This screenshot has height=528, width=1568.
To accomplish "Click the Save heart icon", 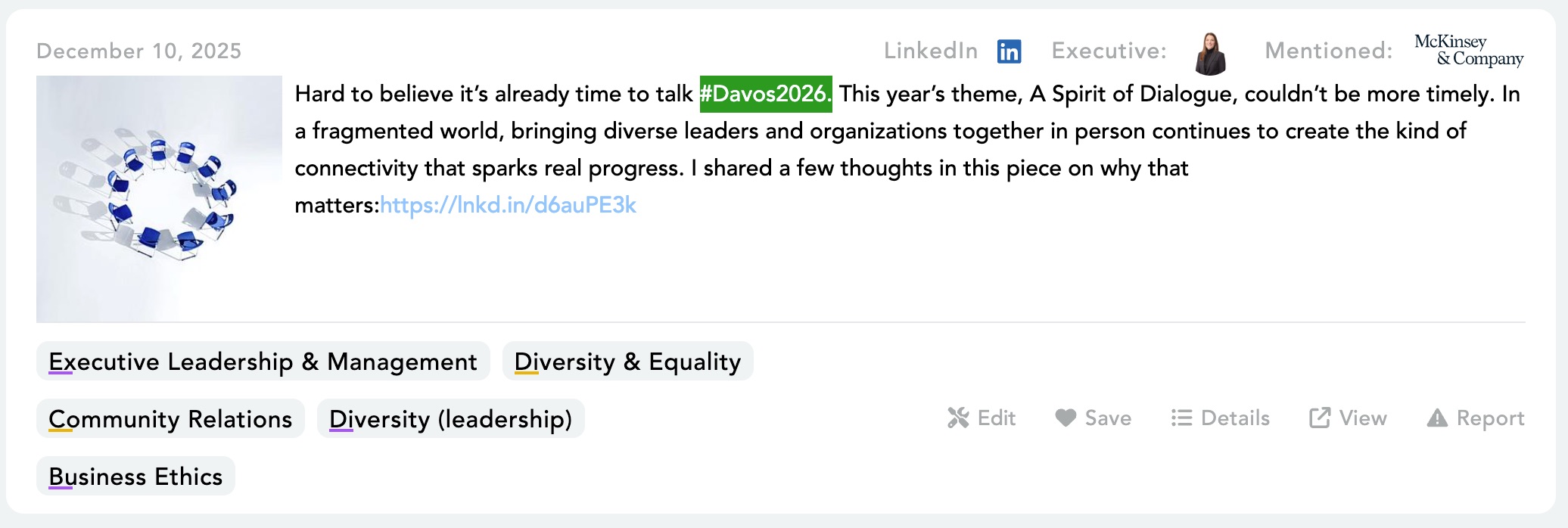I will (x=1066, y=418).
